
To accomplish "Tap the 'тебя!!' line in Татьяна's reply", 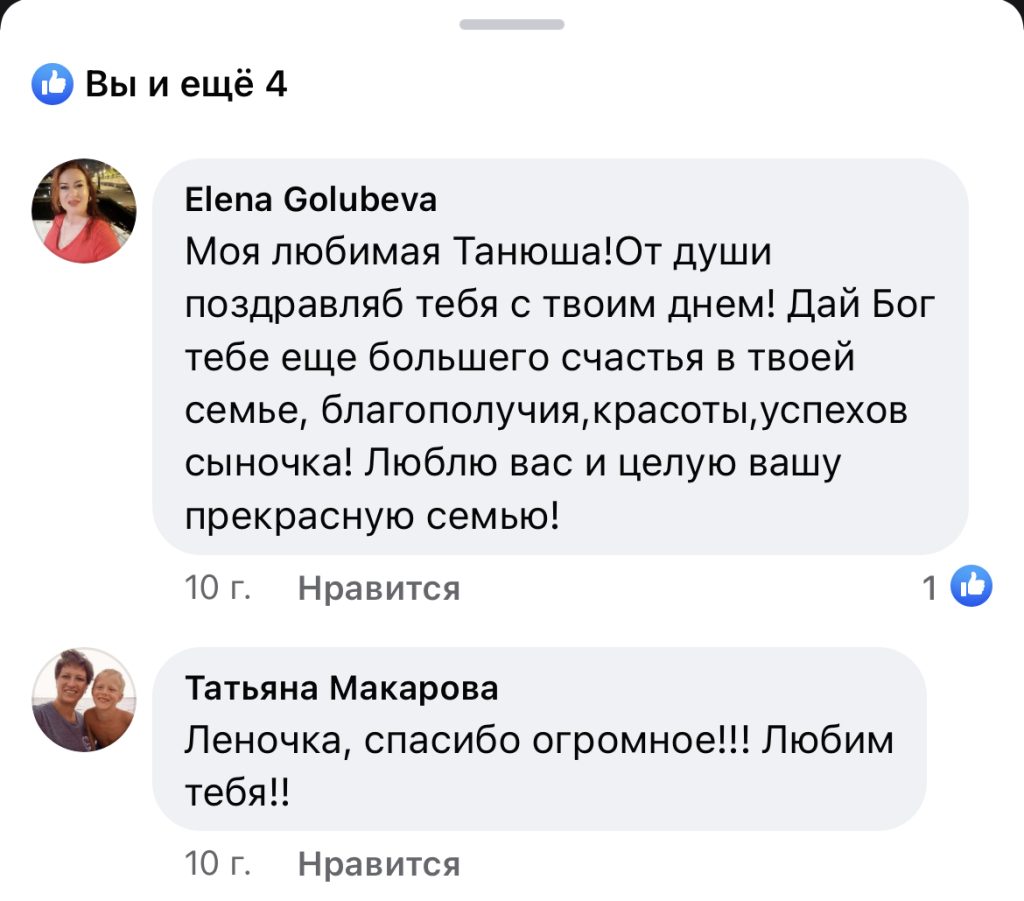I will [x=237, y=795].
